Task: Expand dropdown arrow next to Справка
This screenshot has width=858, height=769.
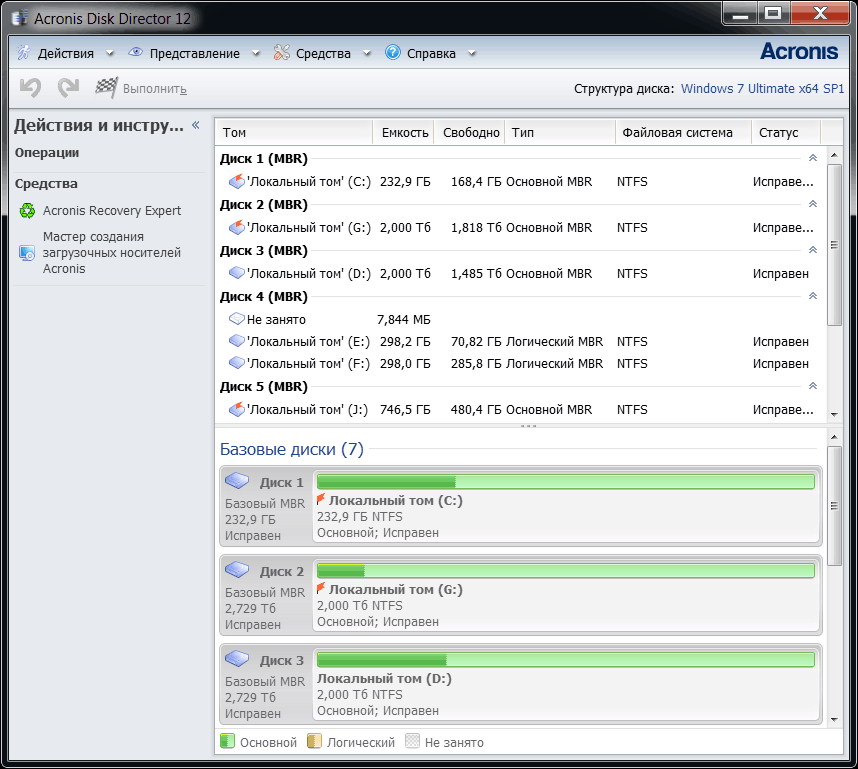Action: click(472, 53)
